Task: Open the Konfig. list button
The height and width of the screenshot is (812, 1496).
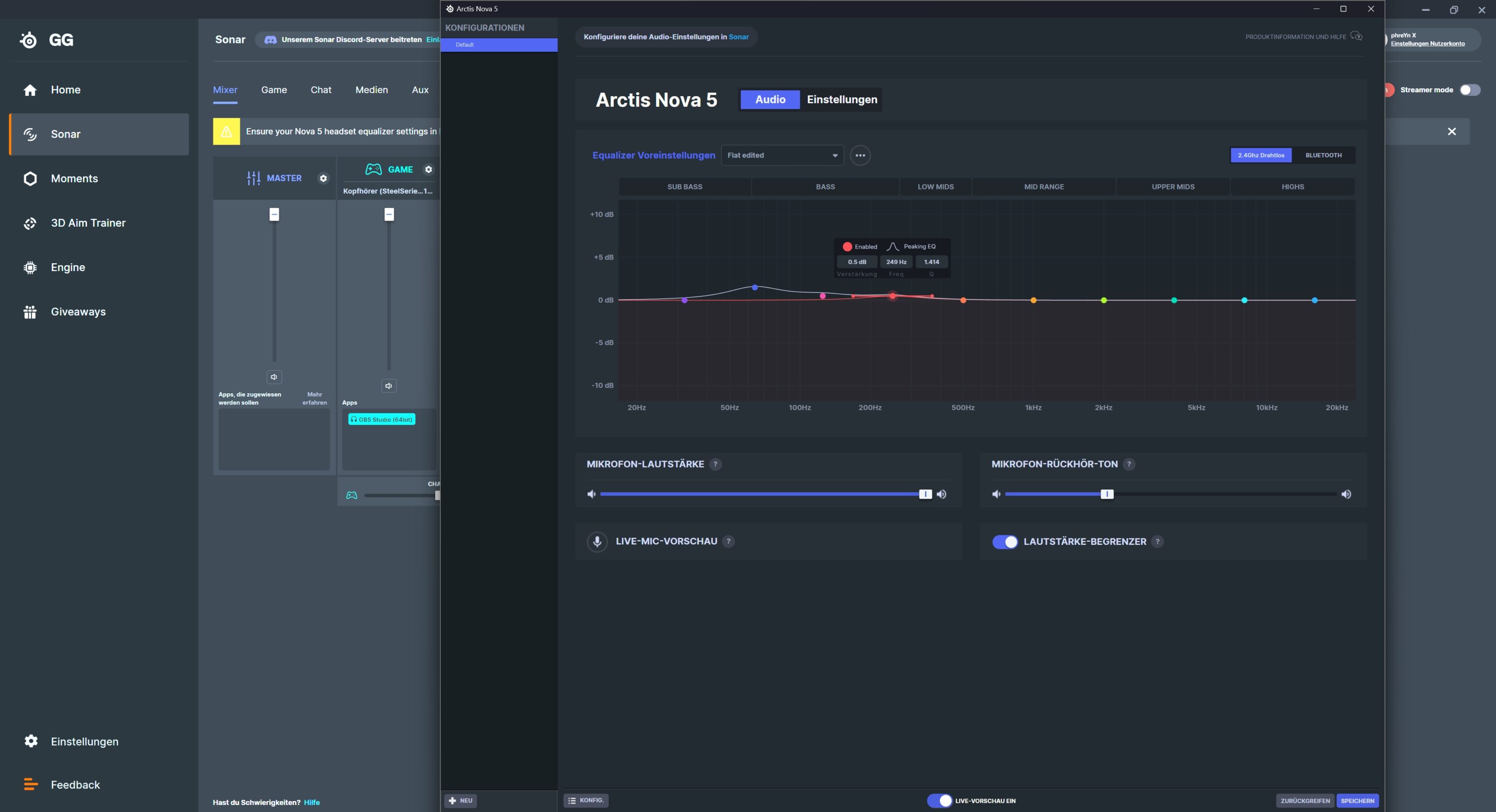Action: click(x=585, y=801)
